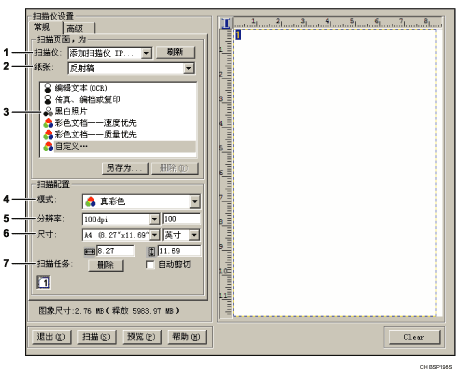Click the scan area marker 1 in preview

point(238,34)
